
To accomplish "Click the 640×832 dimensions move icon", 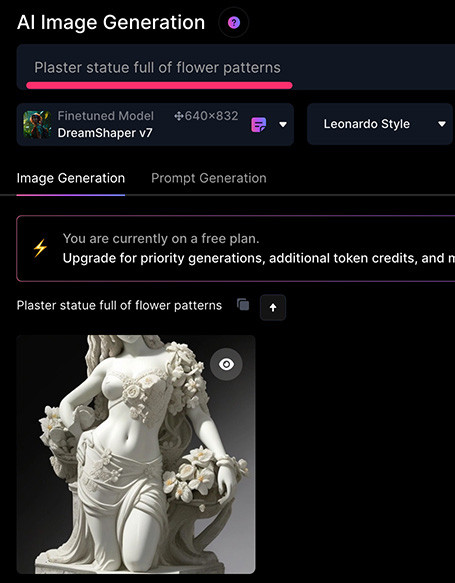I will coord(178,116).
